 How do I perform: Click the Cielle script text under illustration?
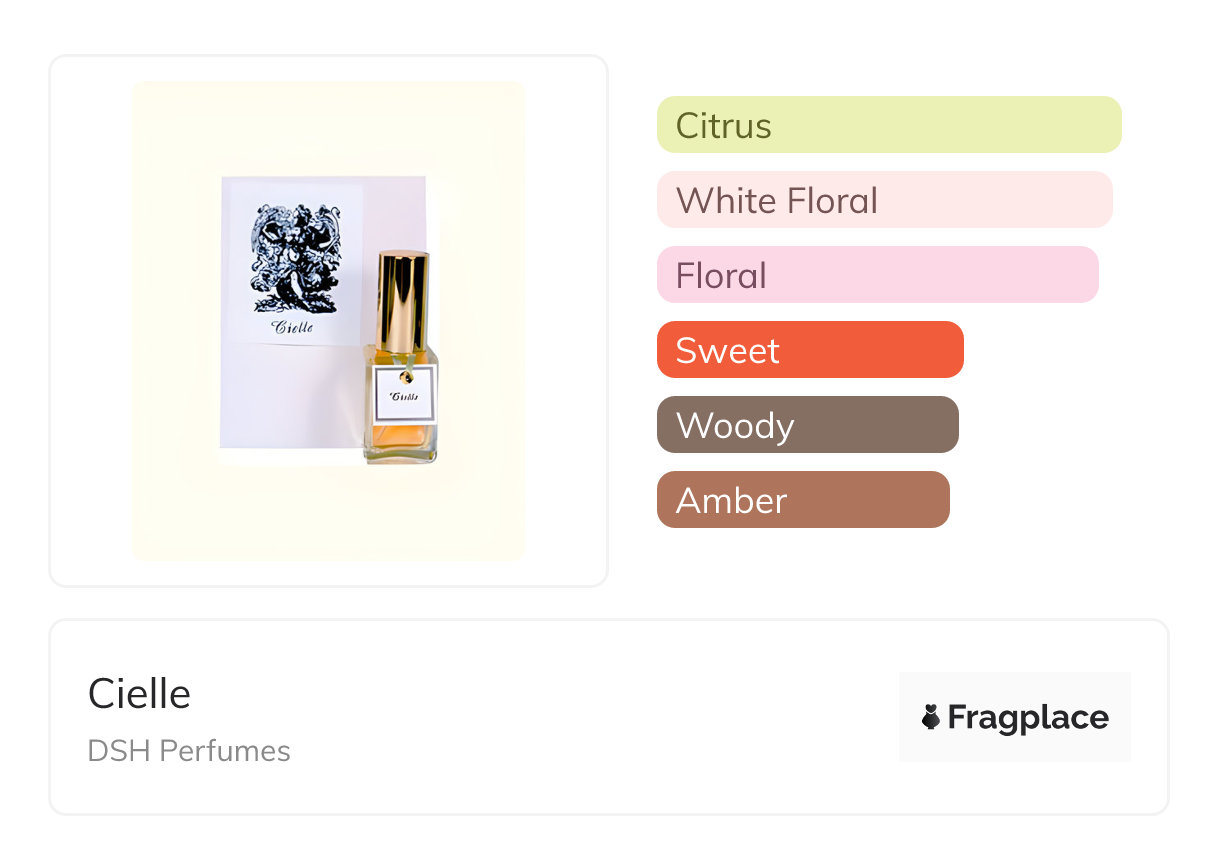coord(292,327)
